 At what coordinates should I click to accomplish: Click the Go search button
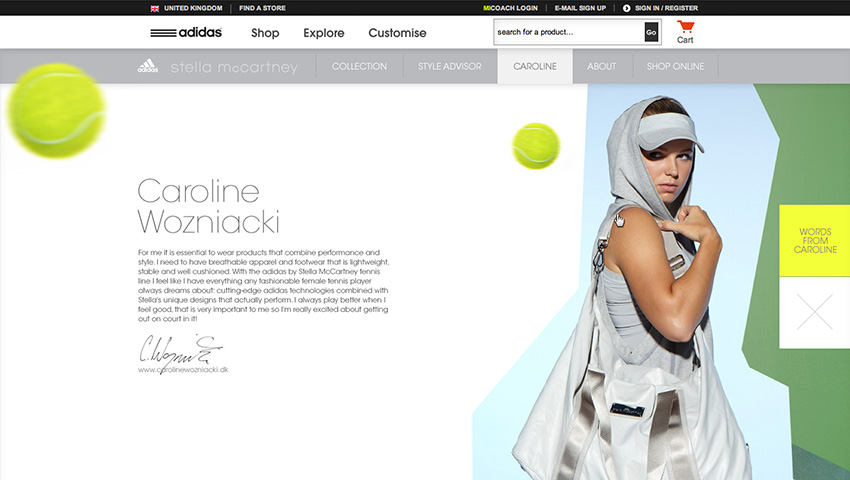tap(651, 32)
